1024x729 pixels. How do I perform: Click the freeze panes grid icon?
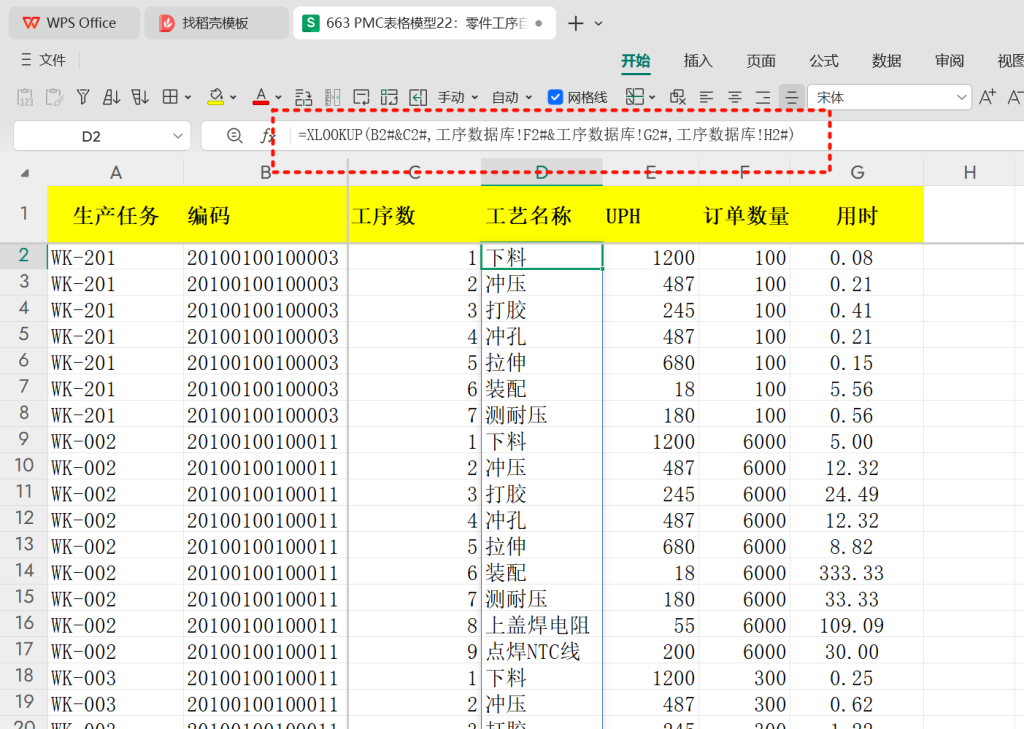(x=634, y=97)
